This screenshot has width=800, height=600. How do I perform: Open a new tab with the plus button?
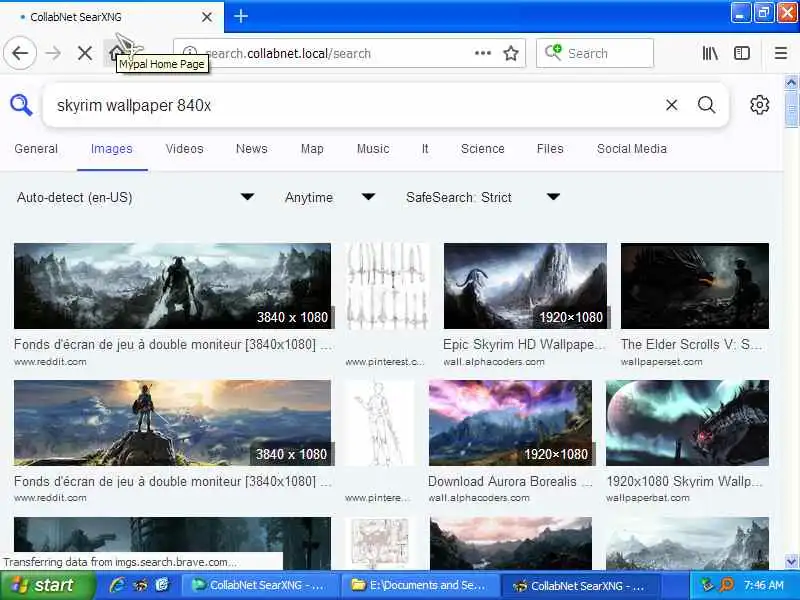tap(241, 16)
